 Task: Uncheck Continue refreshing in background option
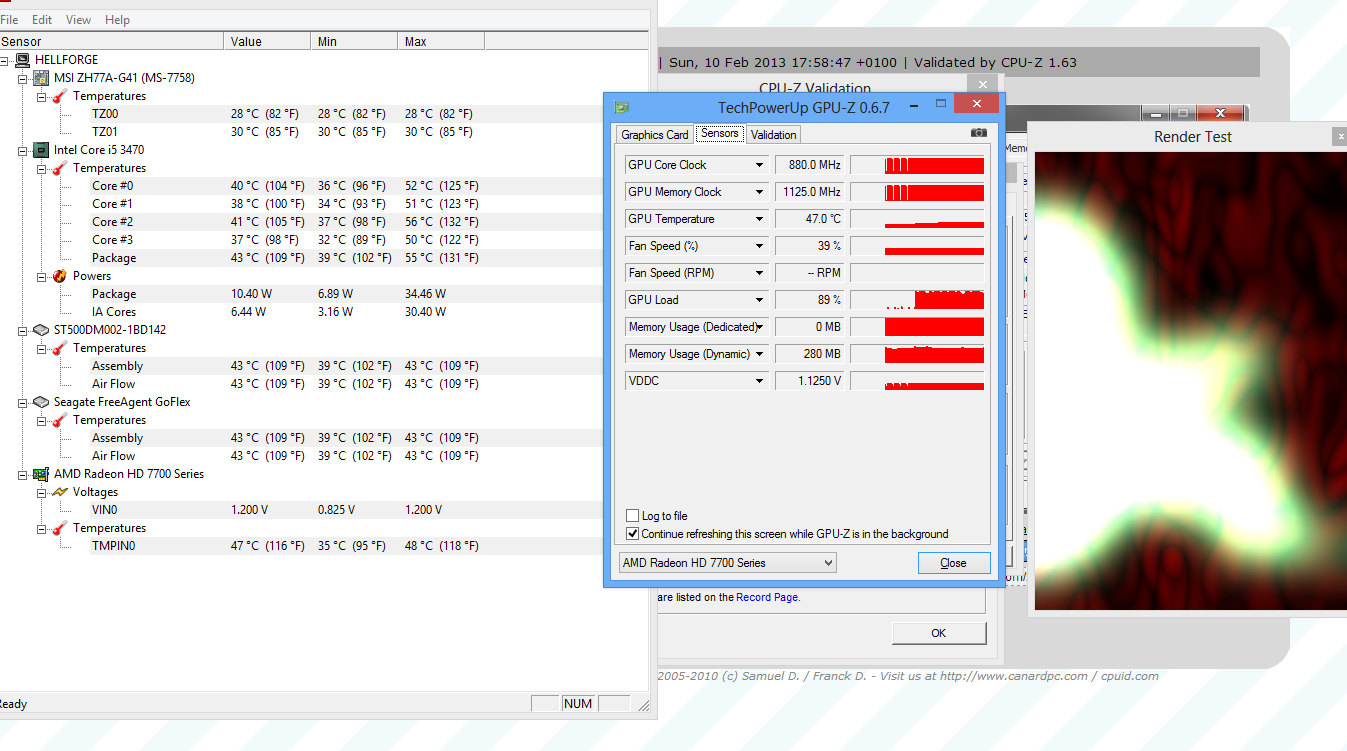coord(632,534)
